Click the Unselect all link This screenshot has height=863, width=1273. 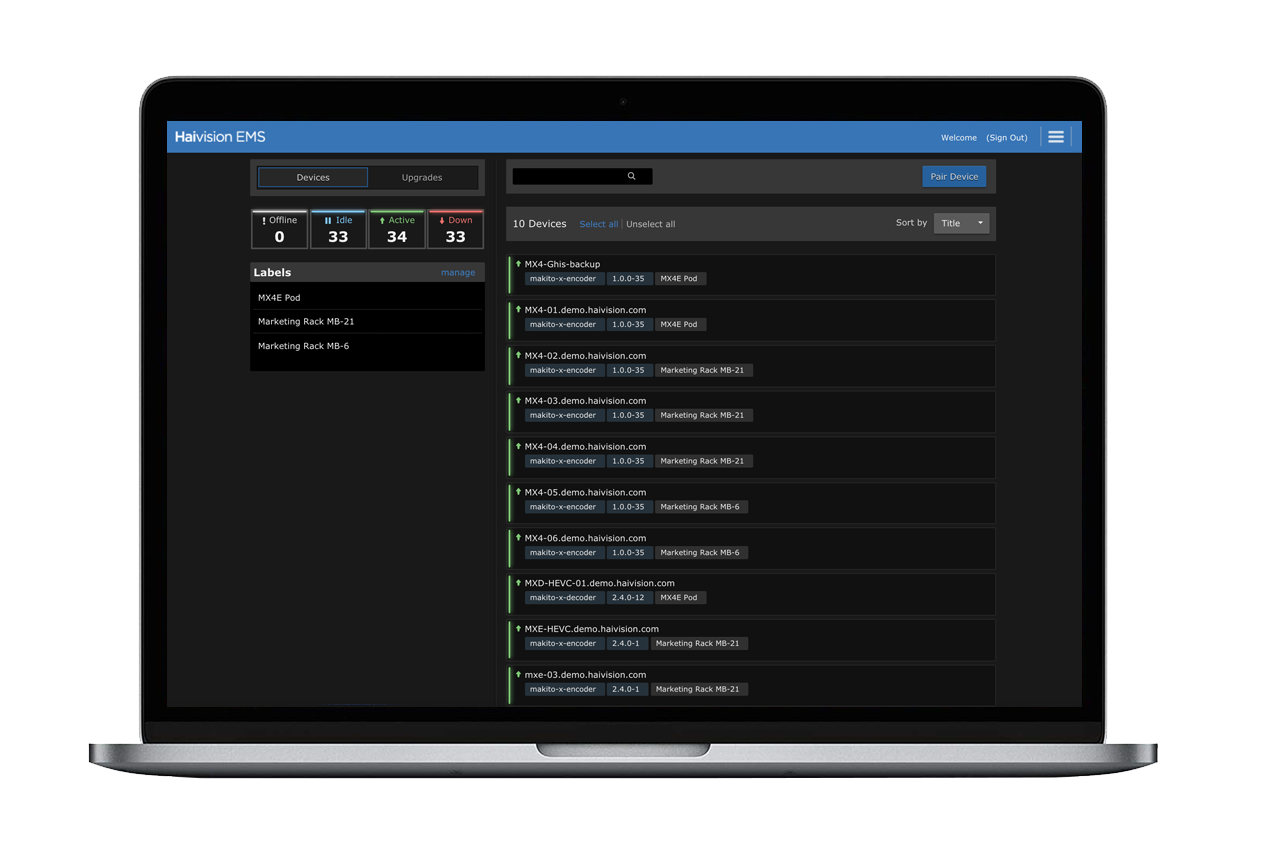650,224
